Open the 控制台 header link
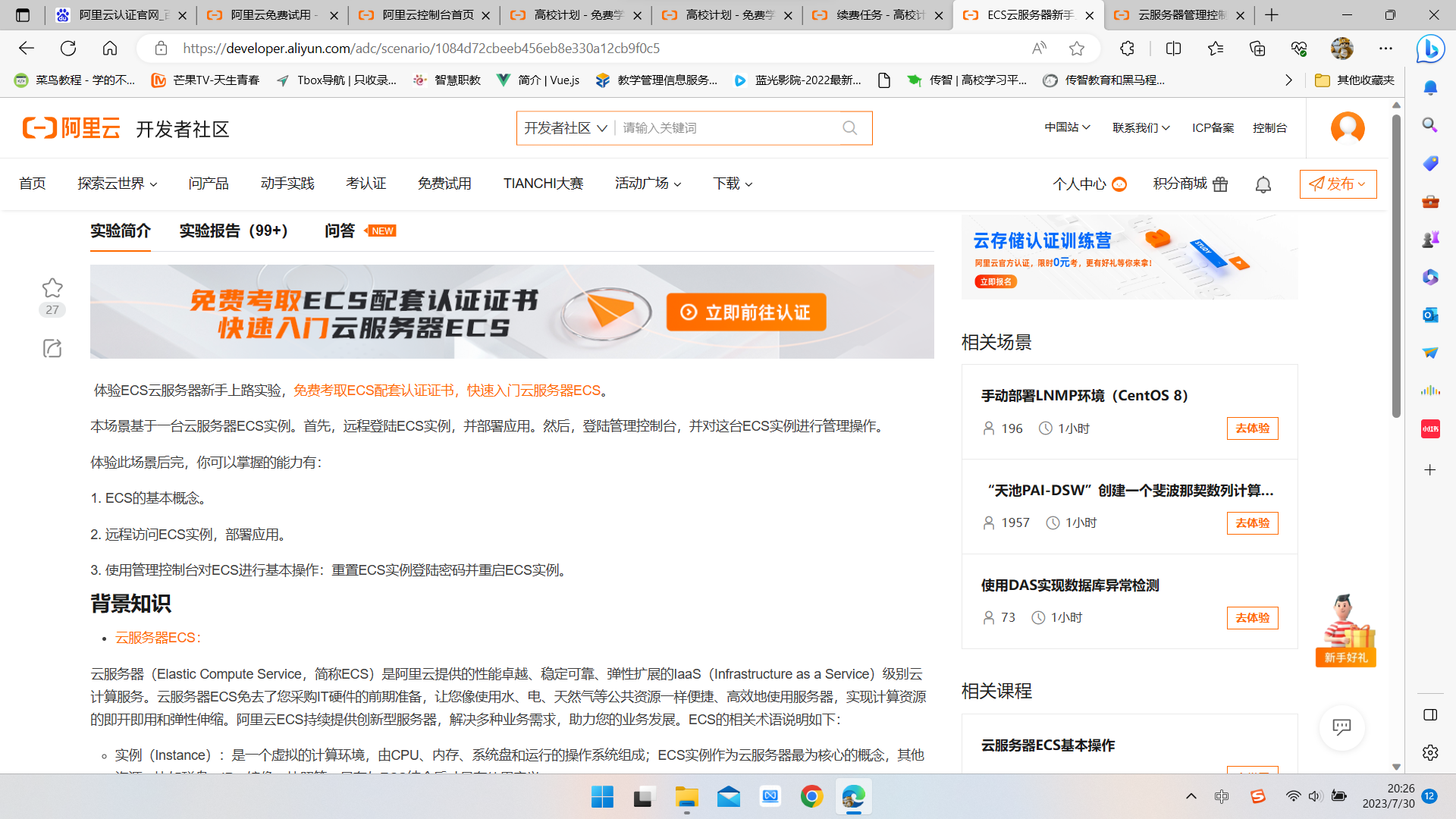Screen dimensions: 1456x819 coord(1269,127)
